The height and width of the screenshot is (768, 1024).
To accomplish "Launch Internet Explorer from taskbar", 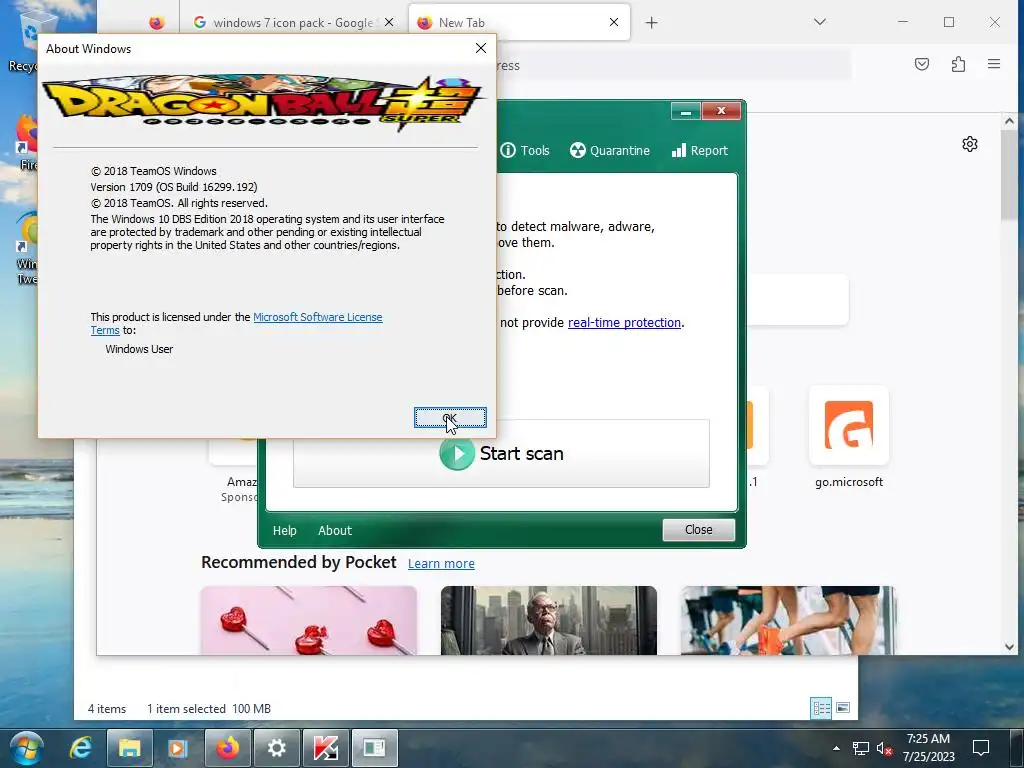I will [80, 748].
